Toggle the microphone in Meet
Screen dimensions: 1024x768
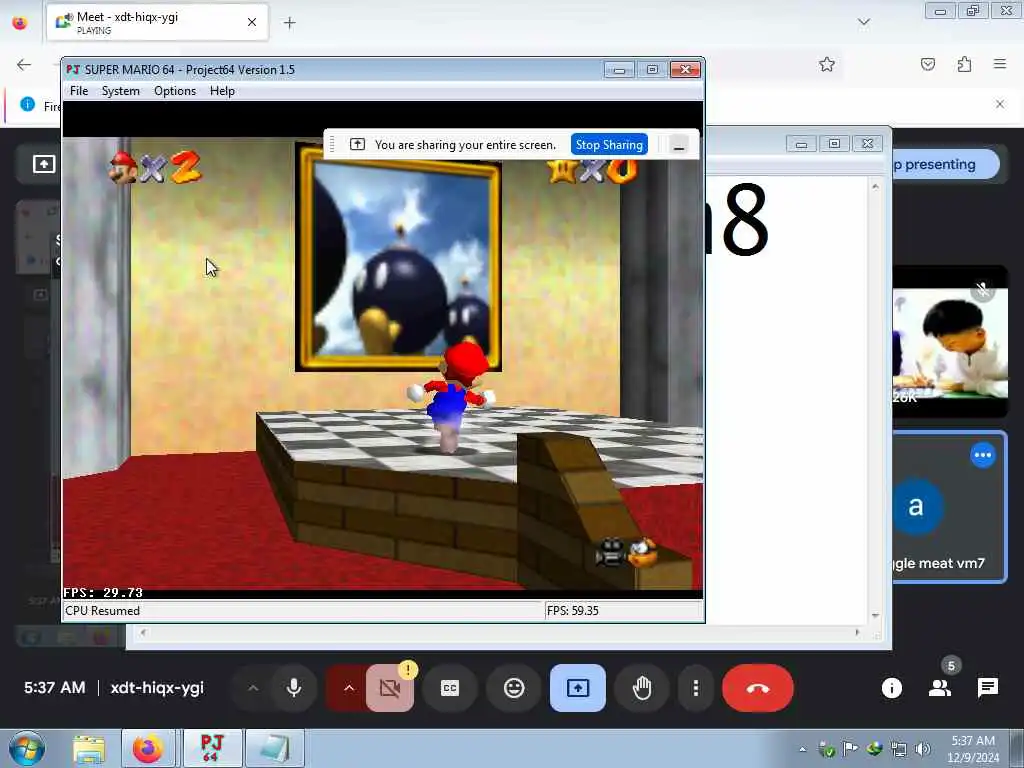pos(294,688)
